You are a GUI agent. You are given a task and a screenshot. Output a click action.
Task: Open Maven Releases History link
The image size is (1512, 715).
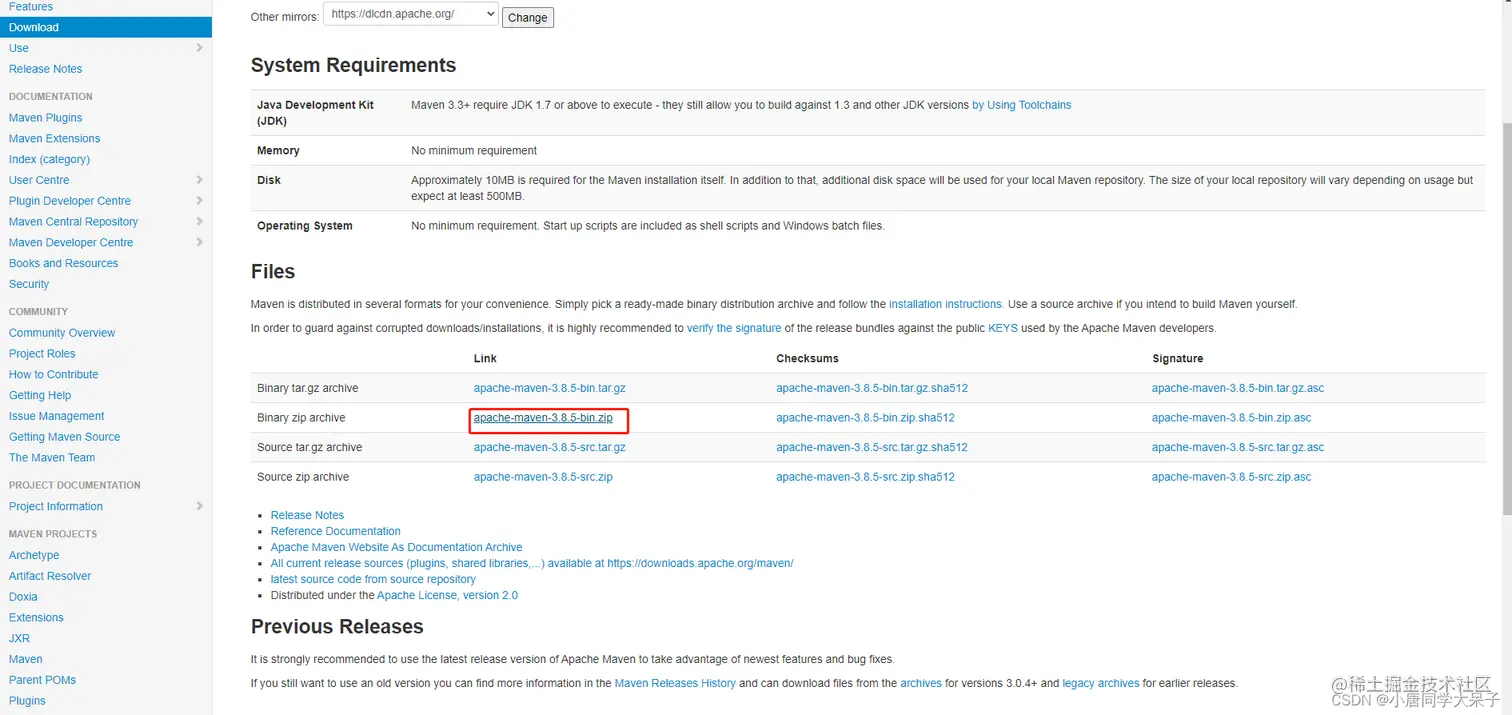pyautogui.click(x=675, y=683)
